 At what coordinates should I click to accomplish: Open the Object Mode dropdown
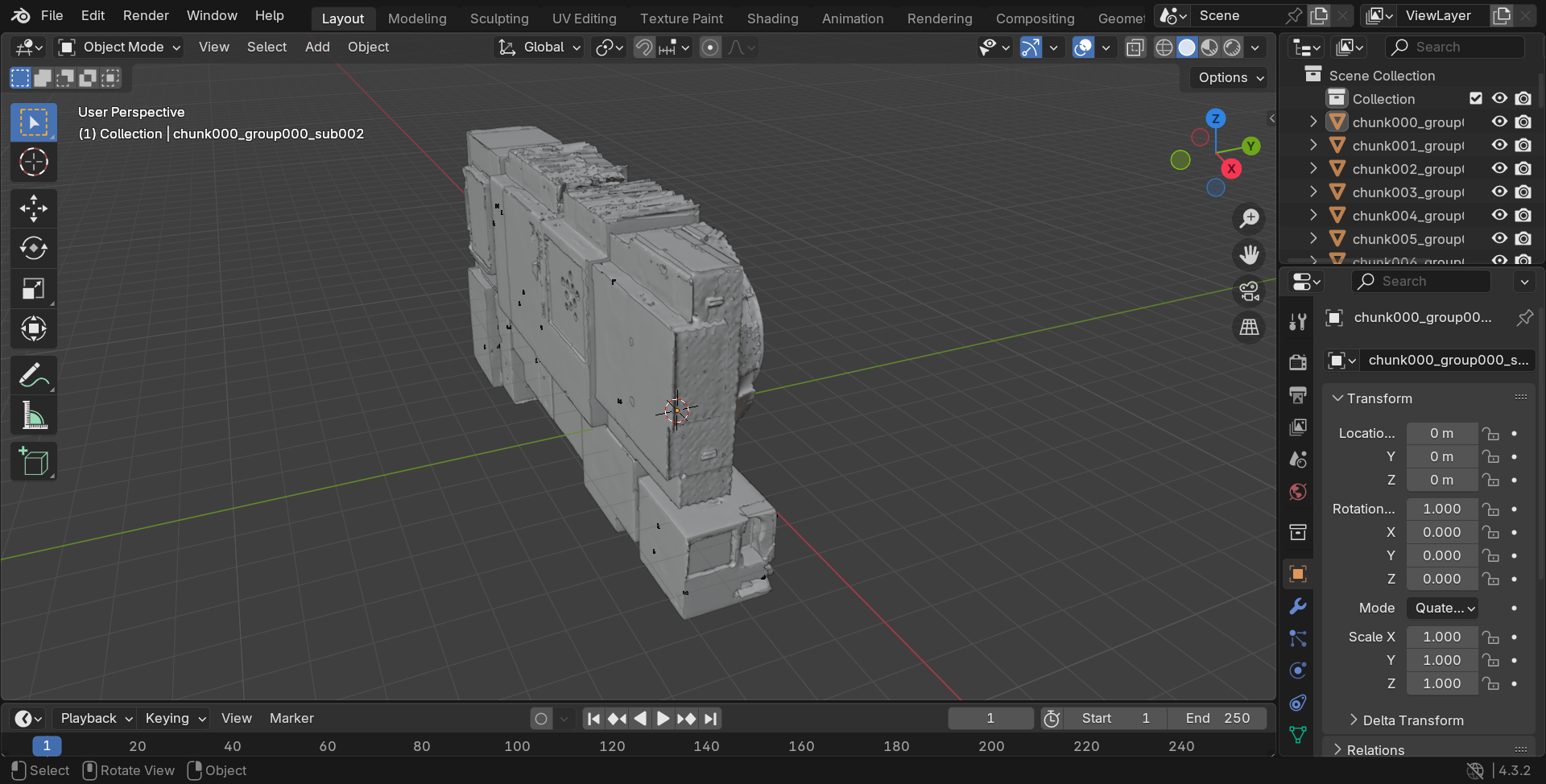click(x=119, y=47)
